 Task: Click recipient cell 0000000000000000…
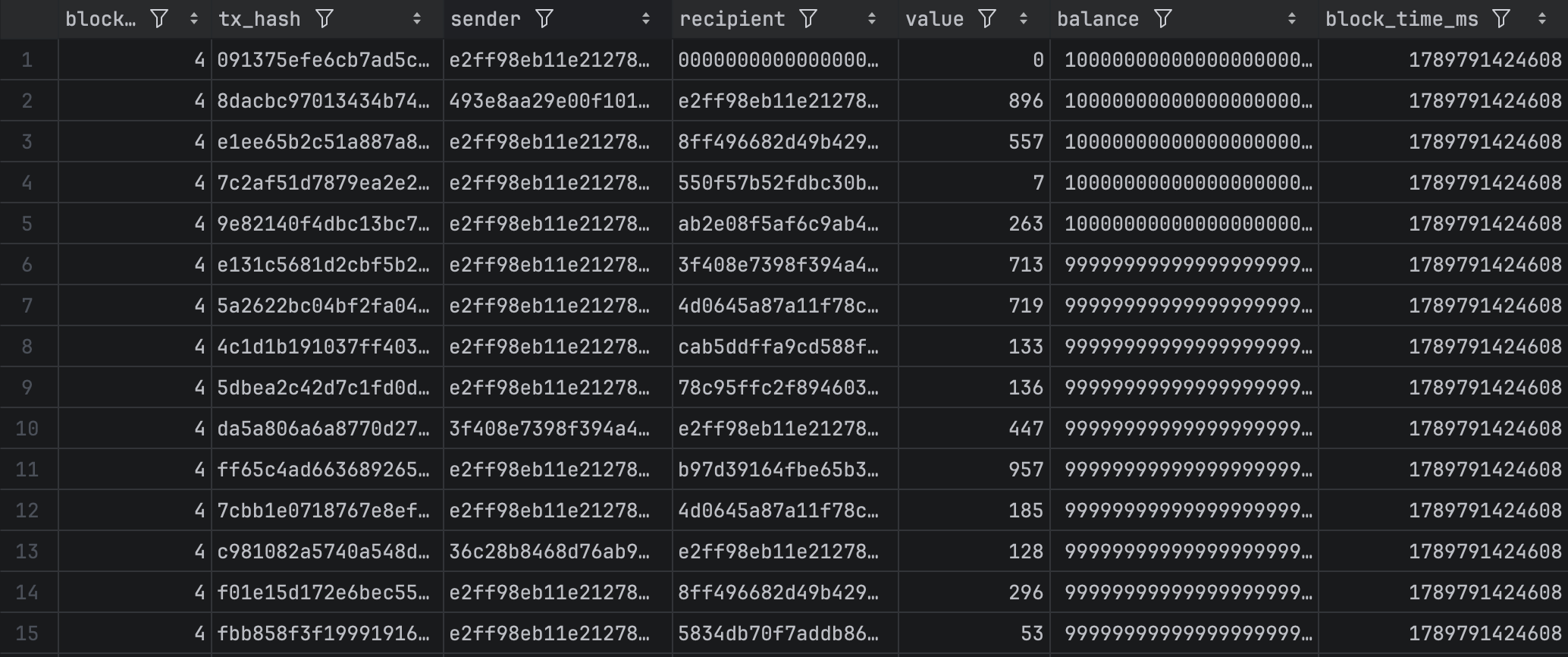pyautogui.click(x=785, y=60)
